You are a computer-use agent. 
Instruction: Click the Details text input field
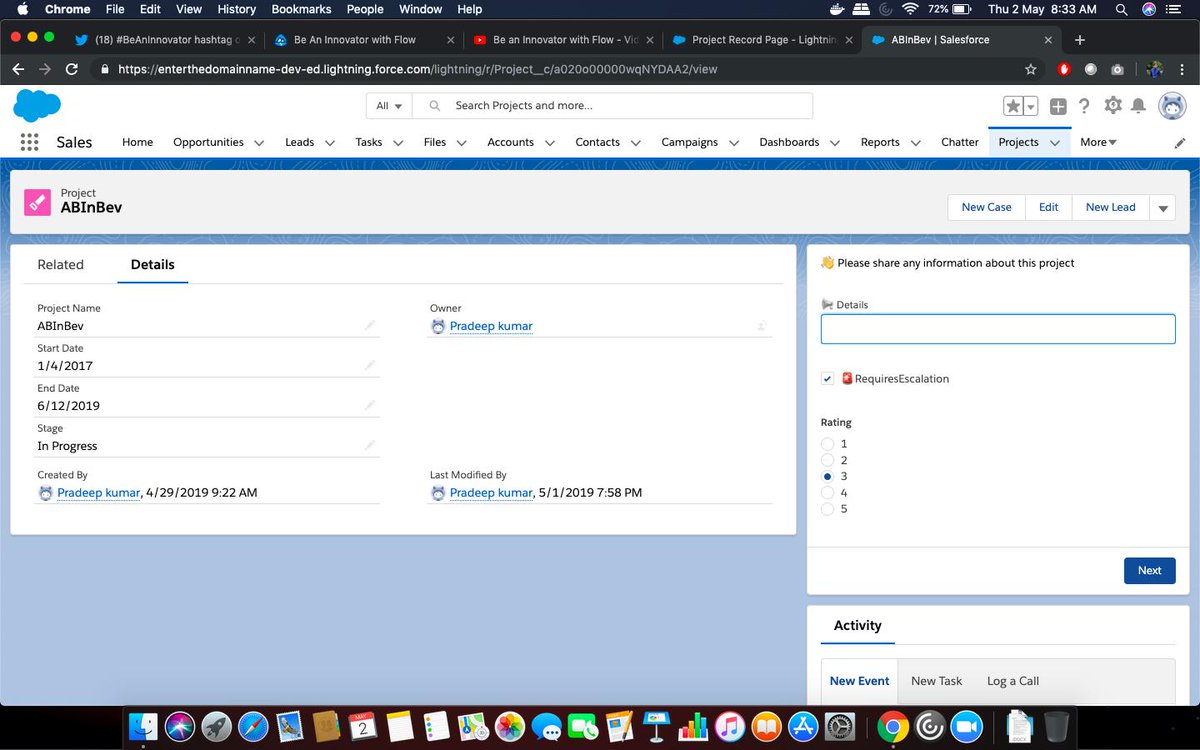click(x=998, y=329)
